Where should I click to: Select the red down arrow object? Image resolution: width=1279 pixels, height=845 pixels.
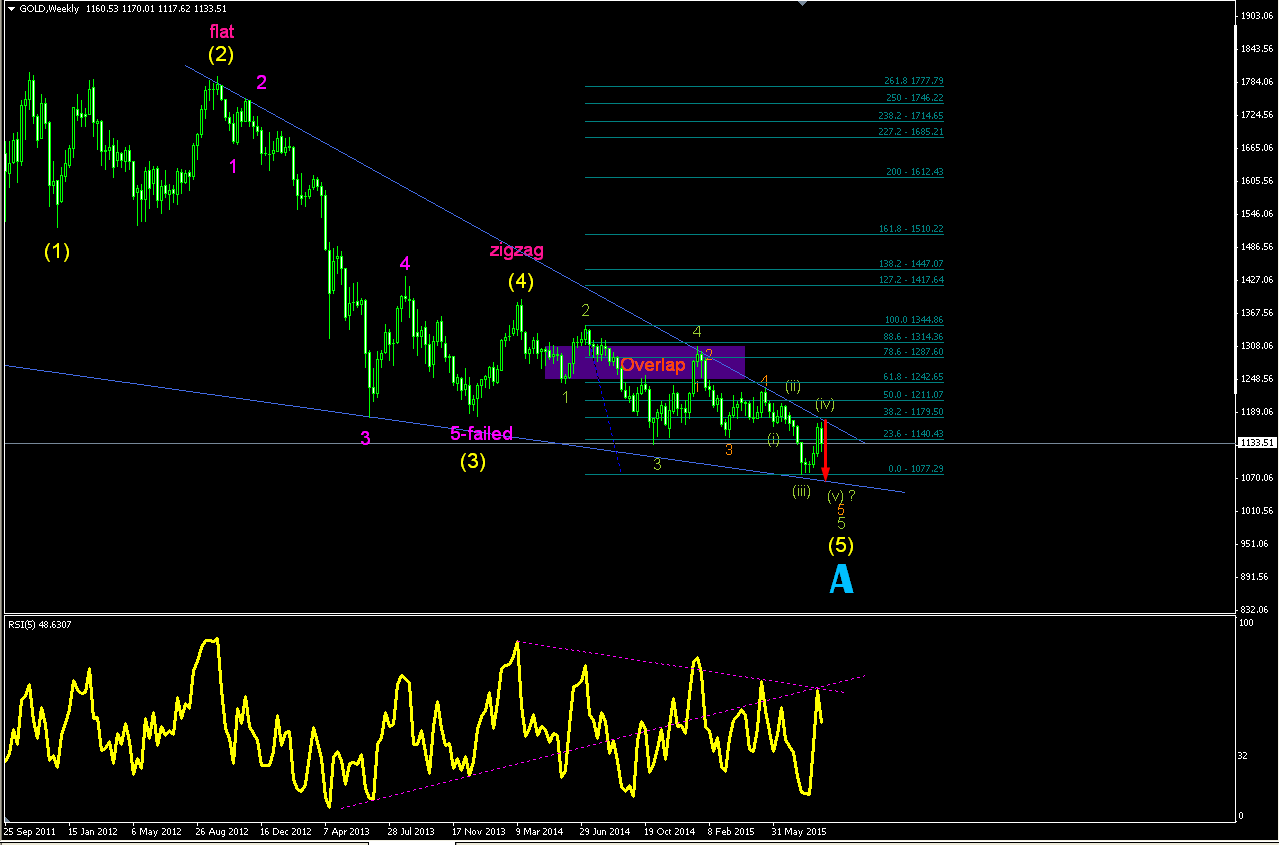[x=825, y=450]
